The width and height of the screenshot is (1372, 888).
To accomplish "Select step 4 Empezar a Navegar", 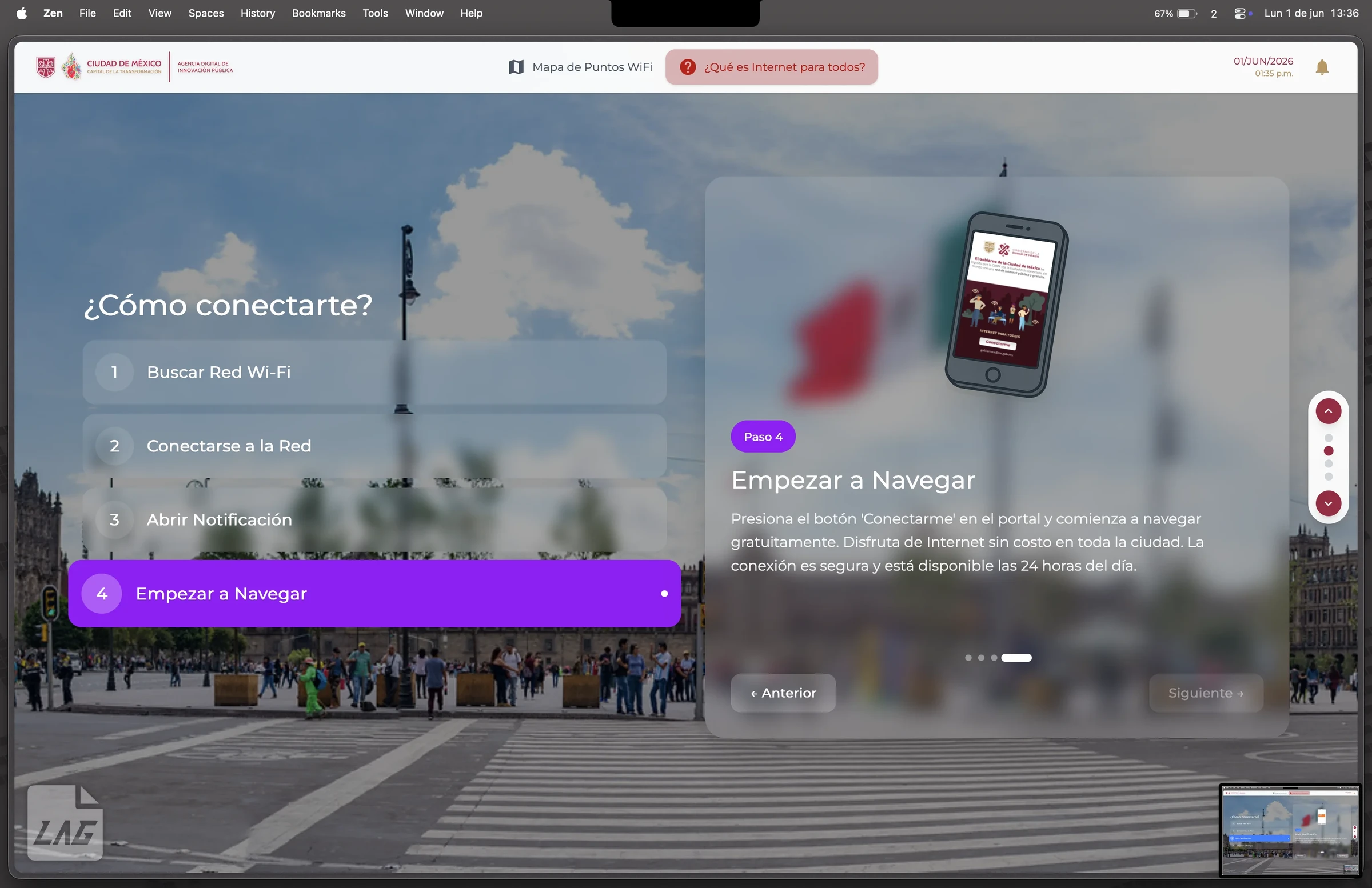I will (374, 594).
